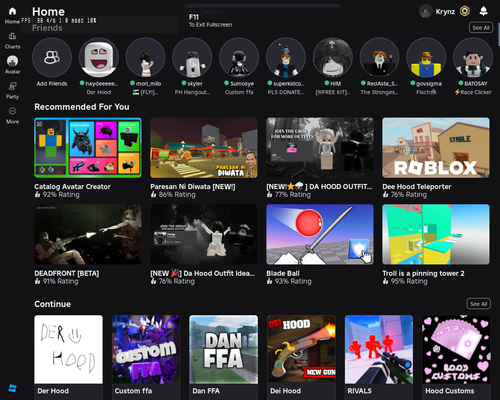Click PH Hangout status under skyler
This screenshot has height=400, width=500.
pyautogui.click(x=192, y=92)
